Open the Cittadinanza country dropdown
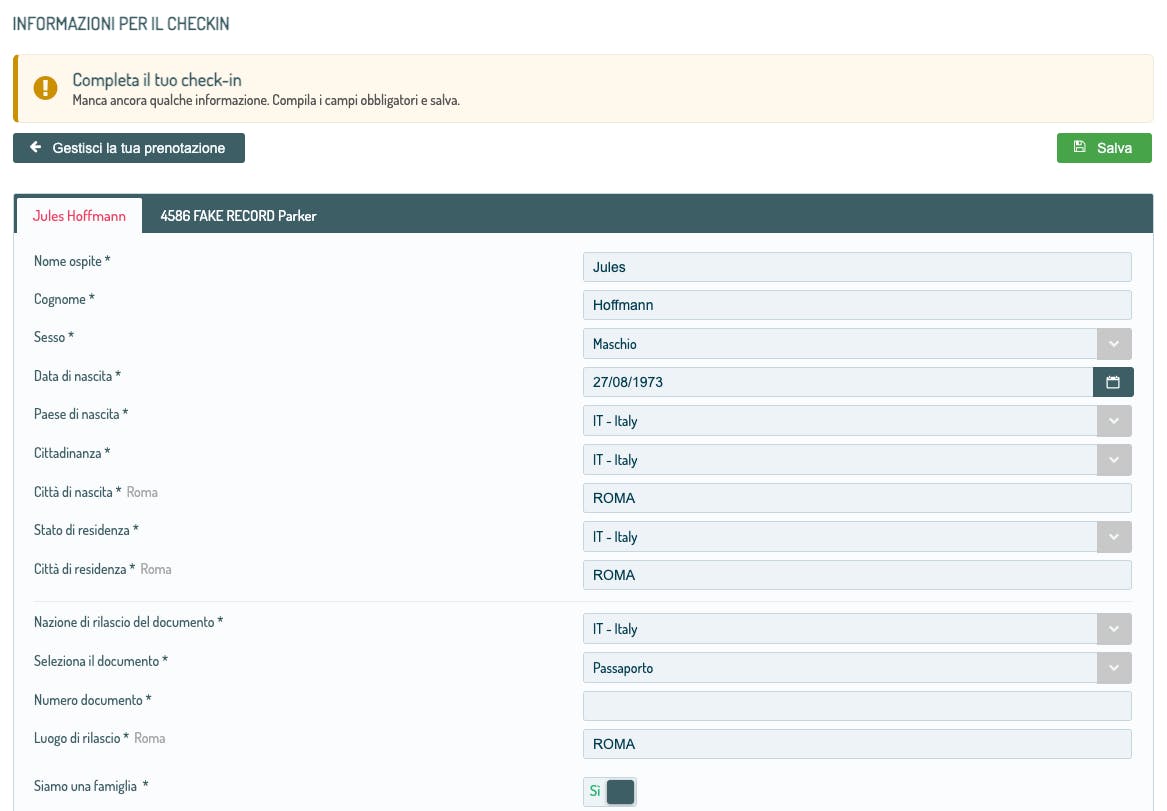The image size is (1167, 811). (857, 460)
